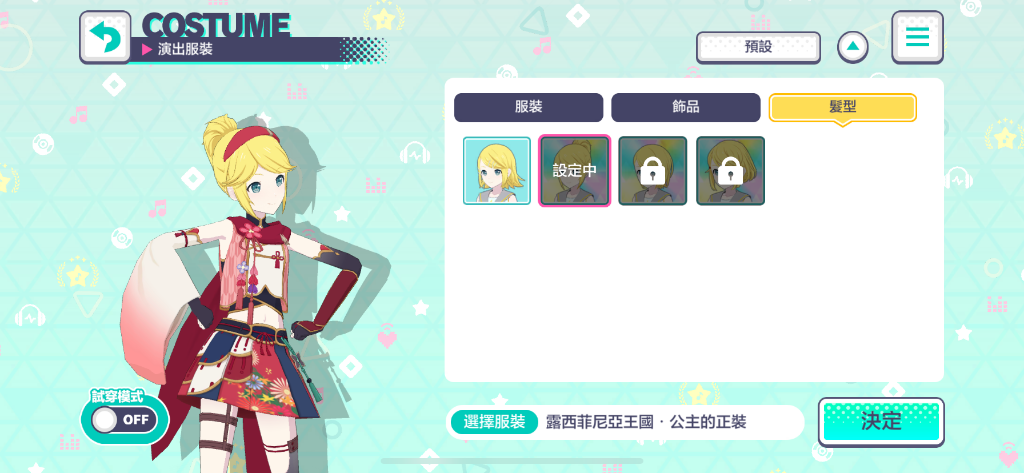Expand options with the round up-triangle button
Screen dimensions: 1024x473
click(x=853, y=47)
